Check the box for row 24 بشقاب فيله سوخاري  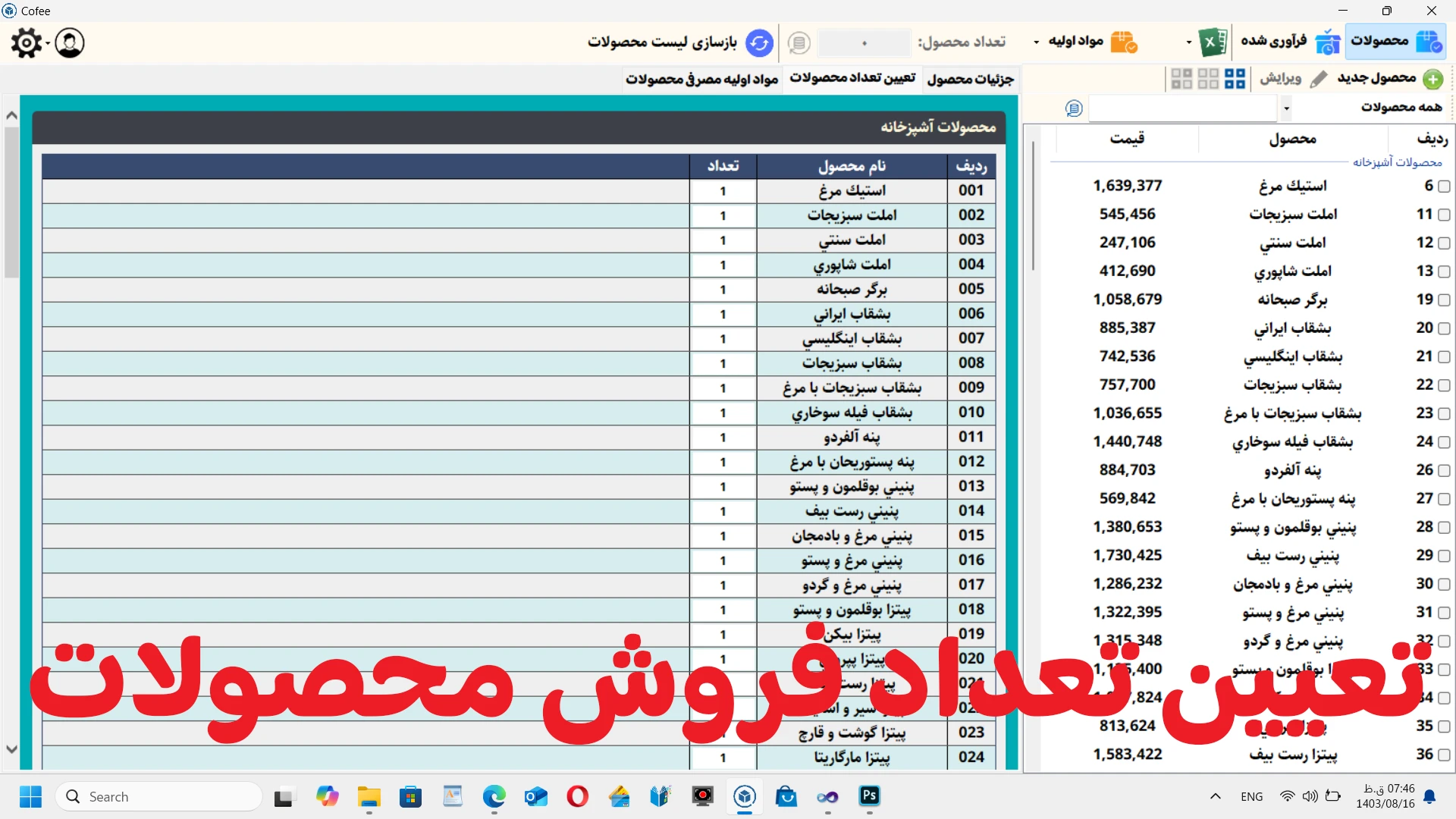click(x=1444, y=442)
